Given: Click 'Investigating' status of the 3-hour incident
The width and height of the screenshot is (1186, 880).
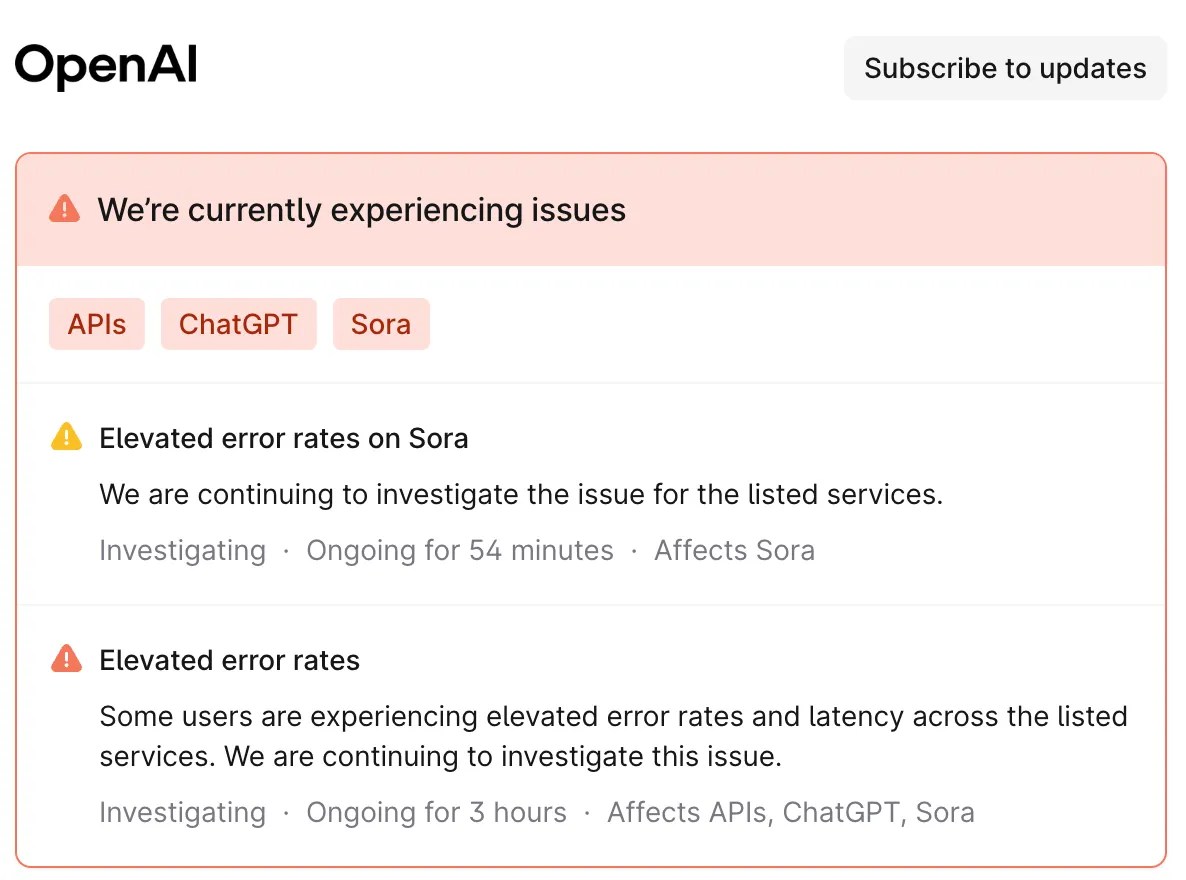Looking at the screenshot, I should [x=182, y=812].
